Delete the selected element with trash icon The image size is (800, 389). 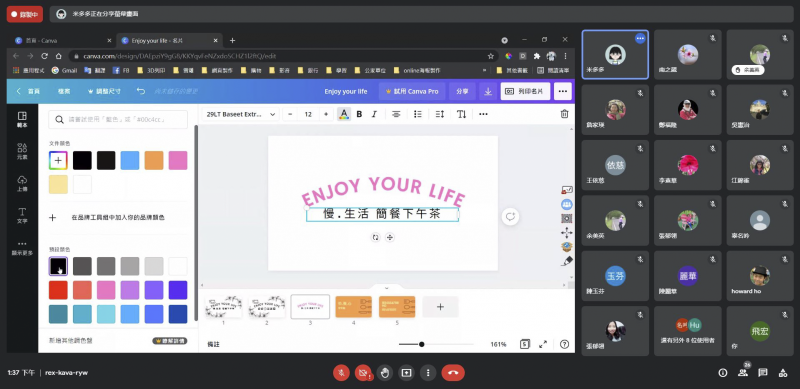pos(564,114)
